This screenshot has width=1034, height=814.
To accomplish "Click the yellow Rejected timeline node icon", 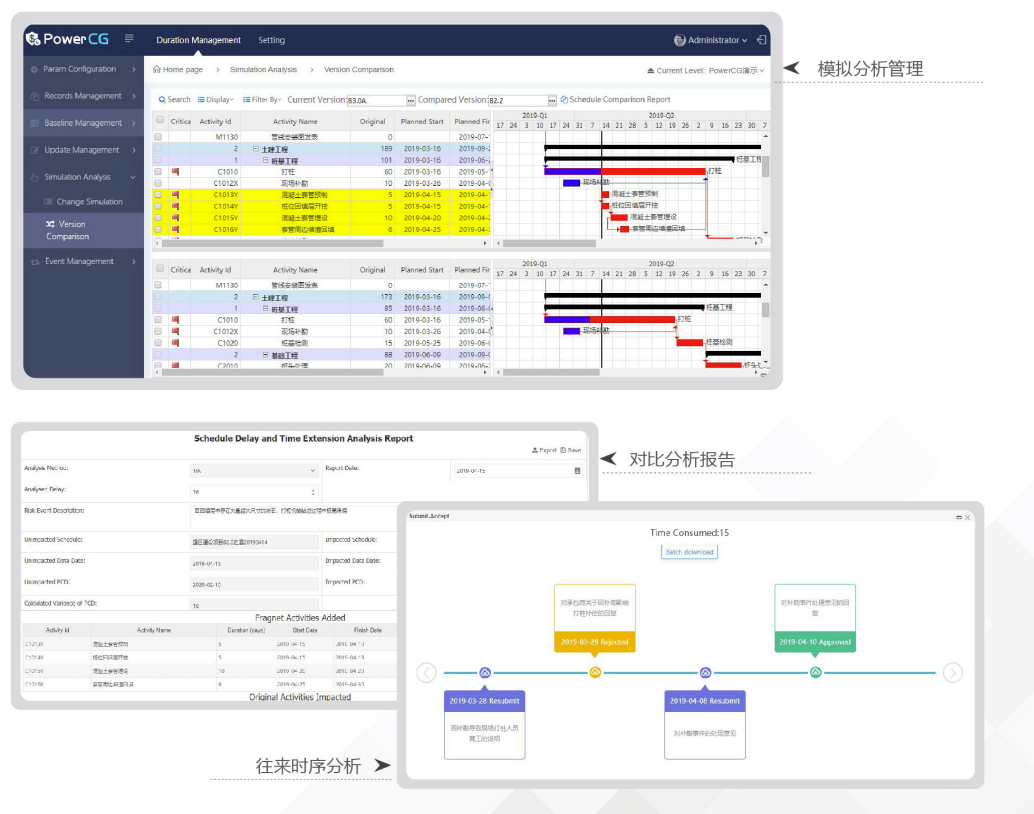I will click(x=595, y=673).
